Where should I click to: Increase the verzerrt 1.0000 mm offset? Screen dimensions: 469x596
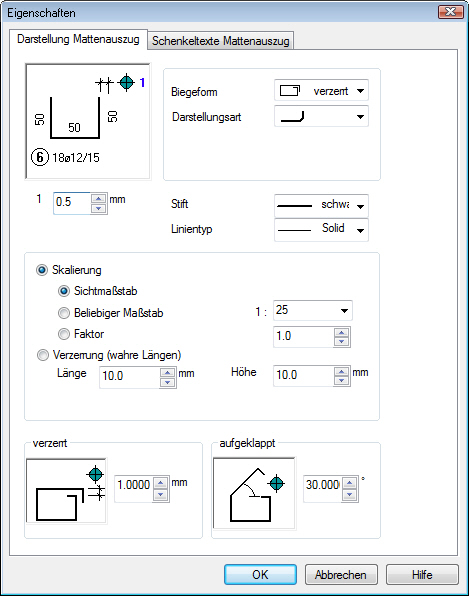point(161,483)
